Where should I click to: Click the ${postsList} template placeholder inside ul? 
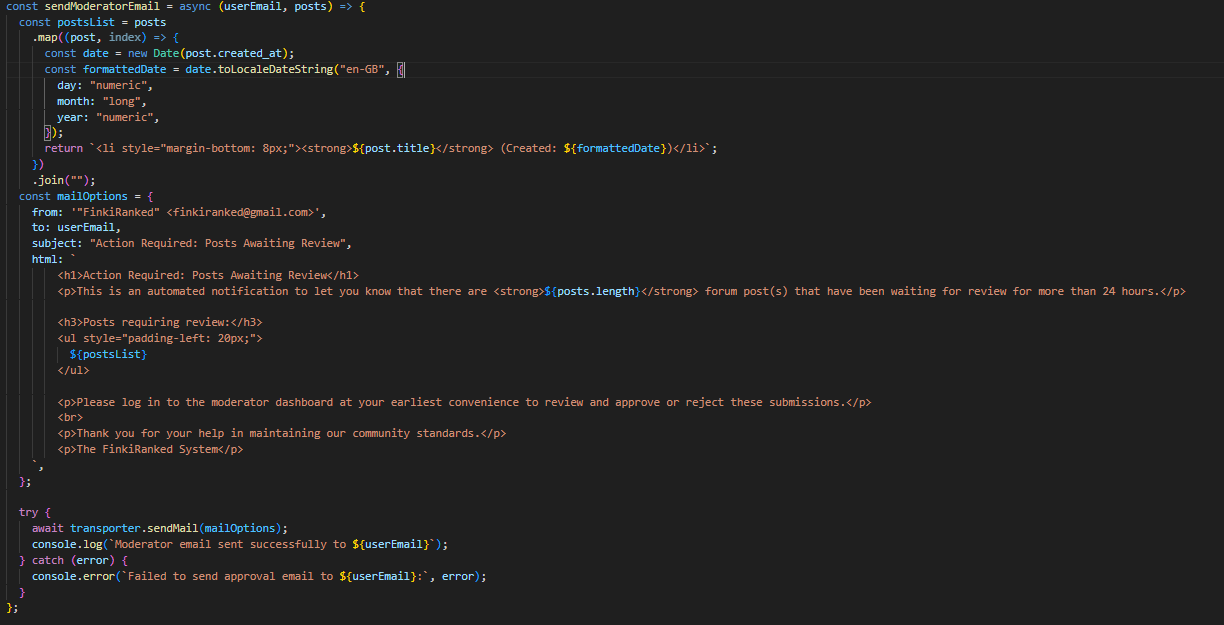click(x=109, y=354)
